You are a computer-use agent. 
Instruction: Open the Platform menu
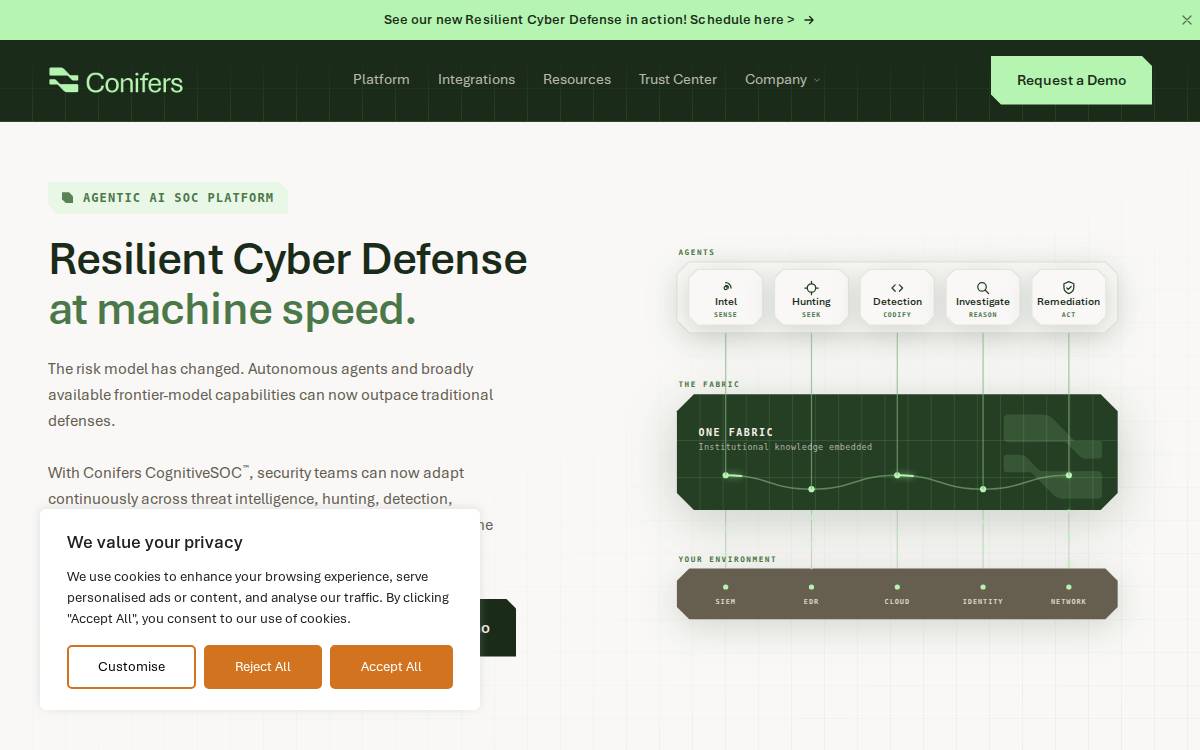(381, 80)
